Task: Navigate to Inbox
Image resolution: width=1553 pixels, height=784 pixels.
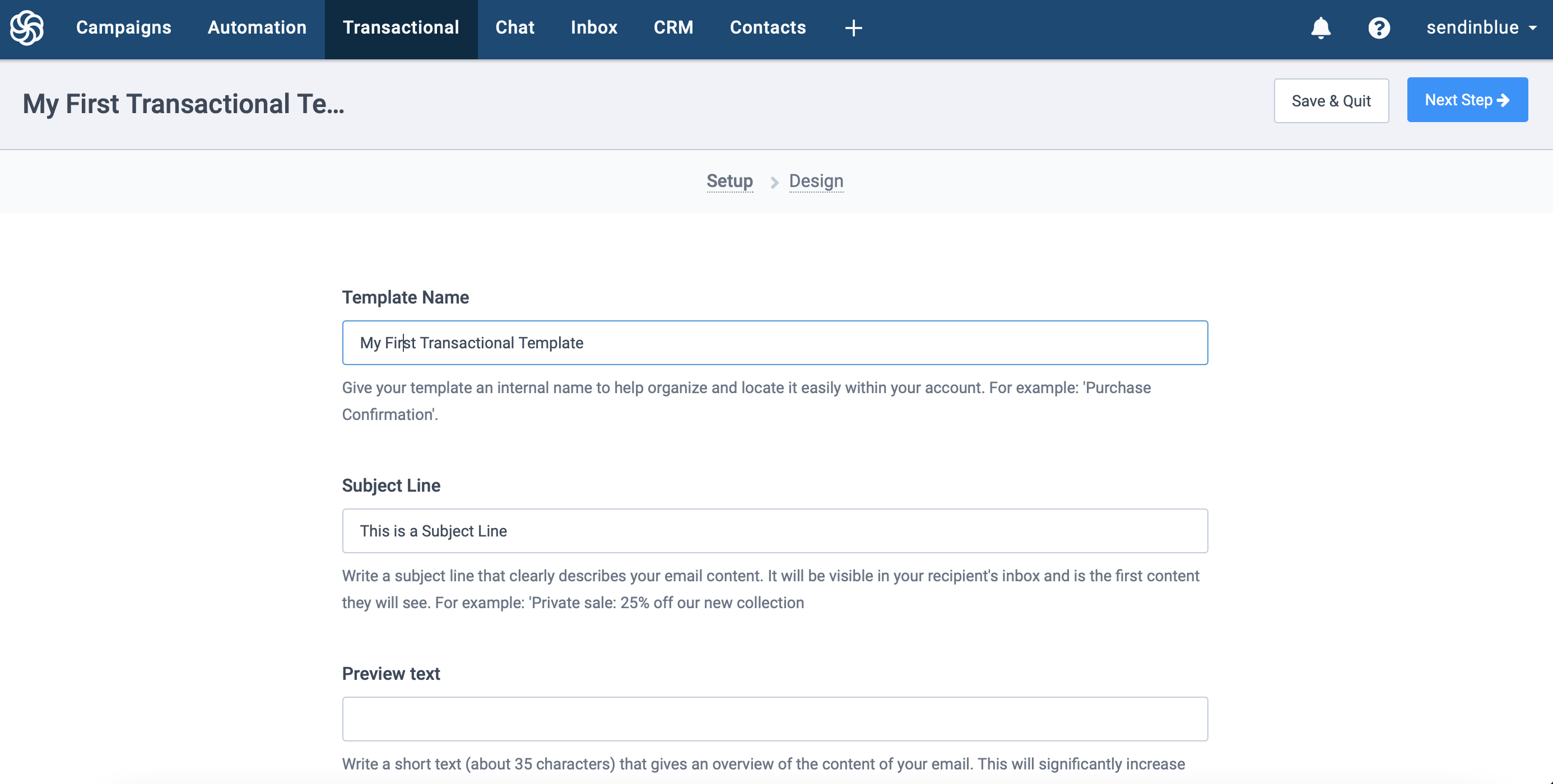Action: [x=594, y=28]
